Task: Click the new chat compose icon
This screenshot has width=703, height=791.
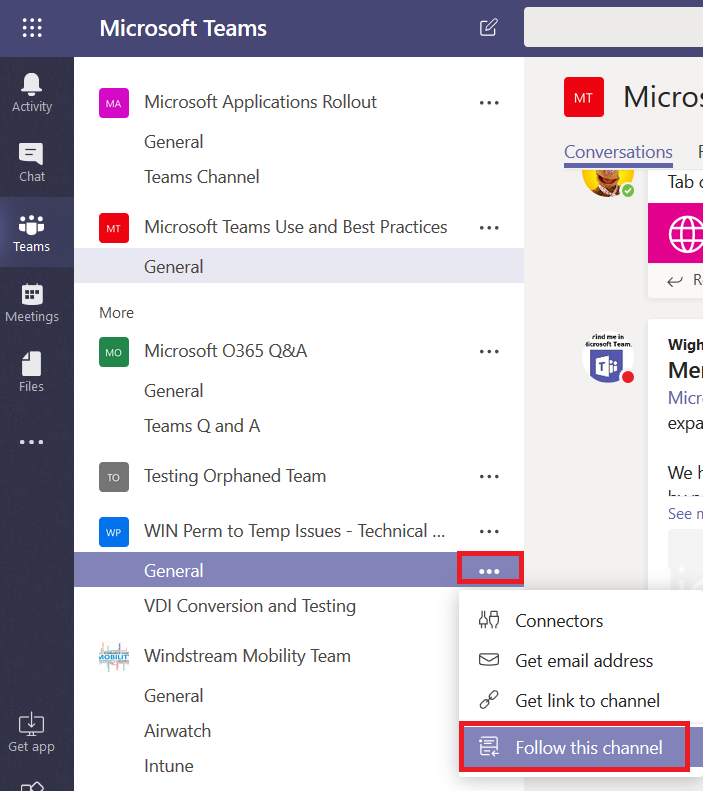Action: tap(489, 28)
